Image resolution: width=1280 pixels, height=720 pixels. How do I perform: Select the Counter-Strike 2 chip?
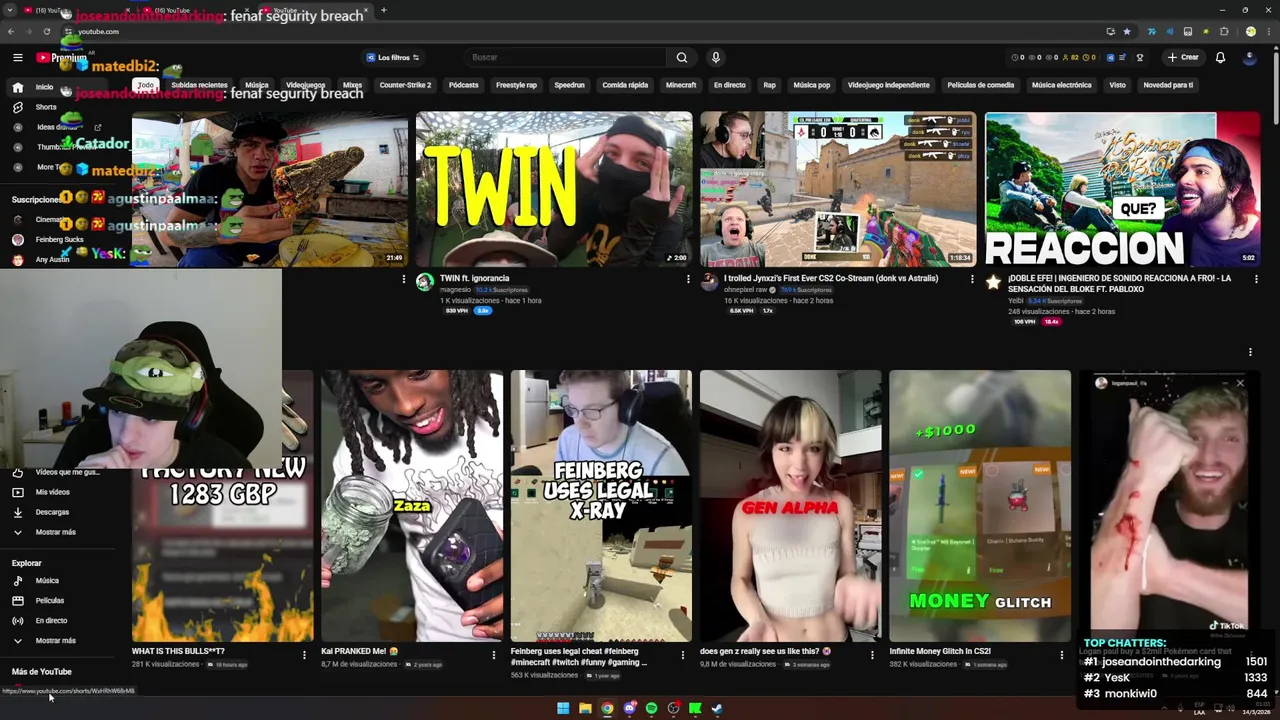pos(405,85)
